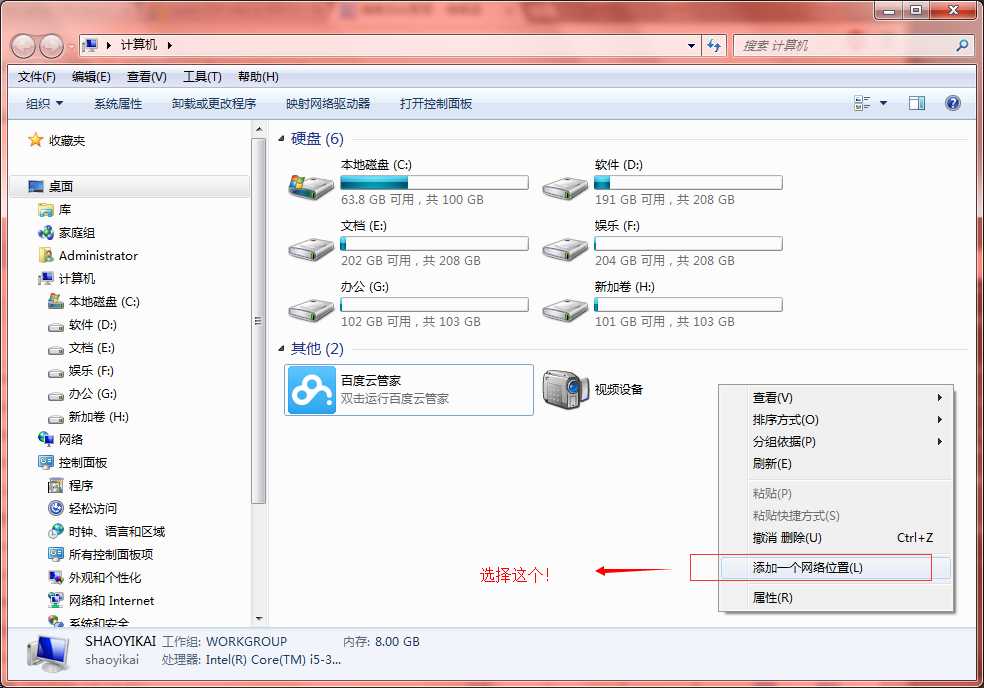Image resolution: width=984 pixels, height=688 pixels.
Task: Click the sidebar scroll-down arrow
Action: pyautogui.click(x=259, y=619)
